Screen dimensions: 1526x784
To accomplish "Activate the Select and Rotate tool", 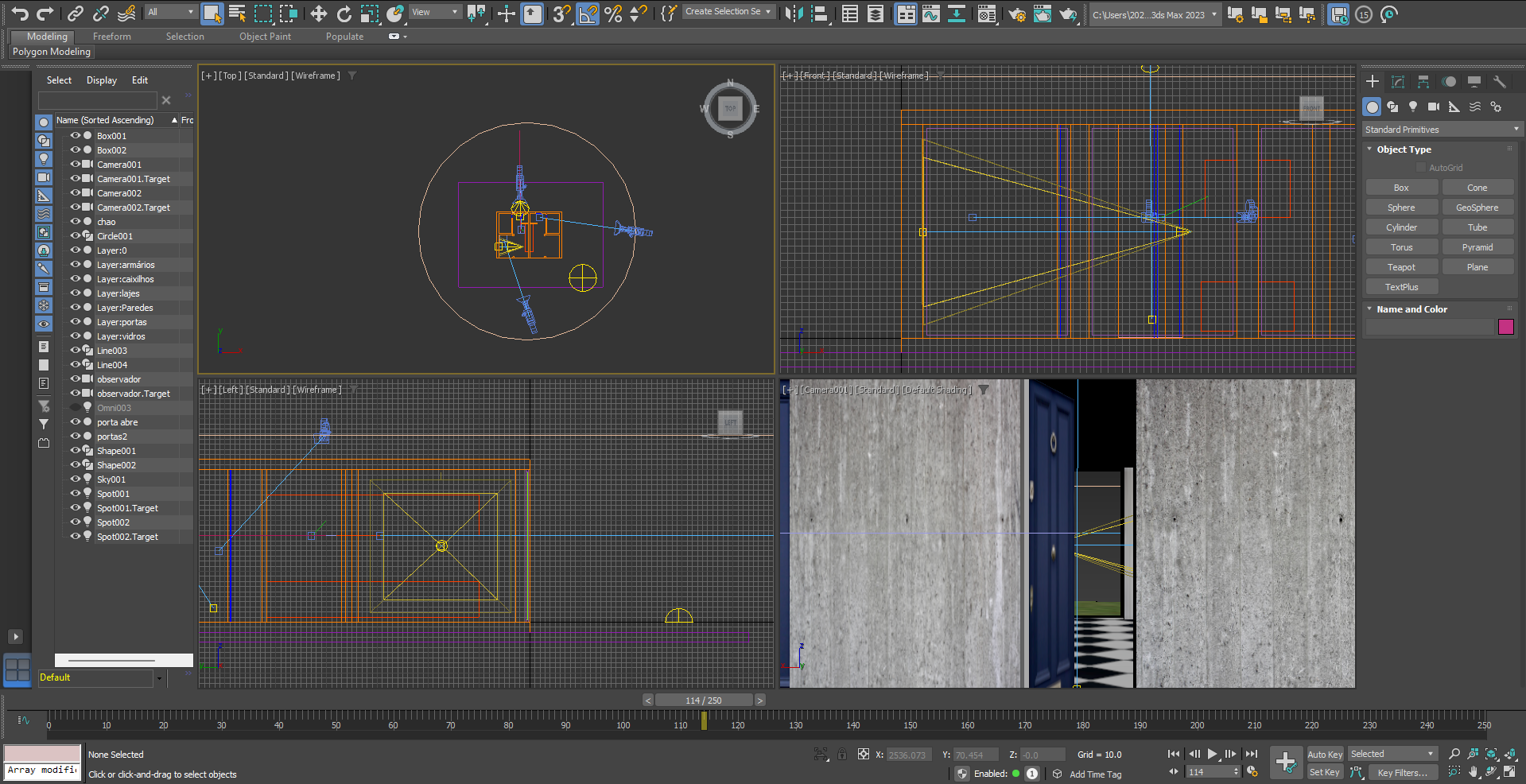I will click(x=344, y=14).
